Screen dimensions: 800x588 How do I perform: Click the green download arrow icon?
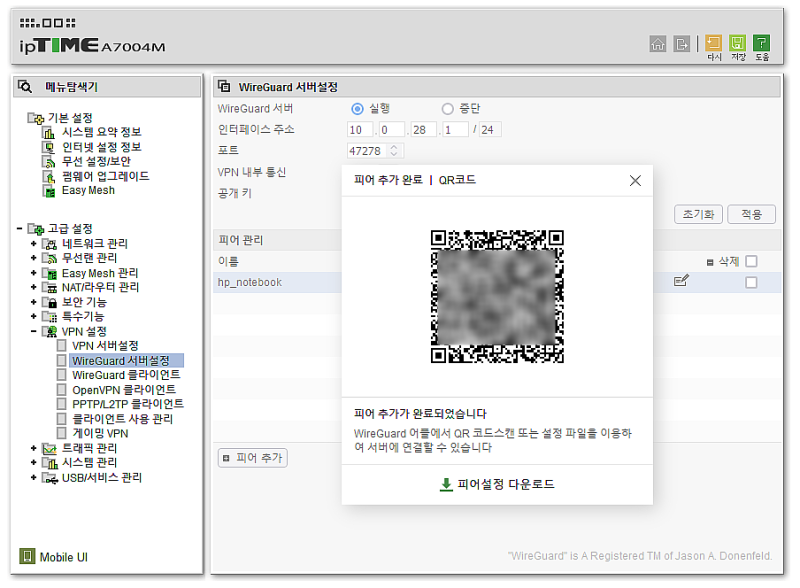pyautogui.click(x=446, y=484)
